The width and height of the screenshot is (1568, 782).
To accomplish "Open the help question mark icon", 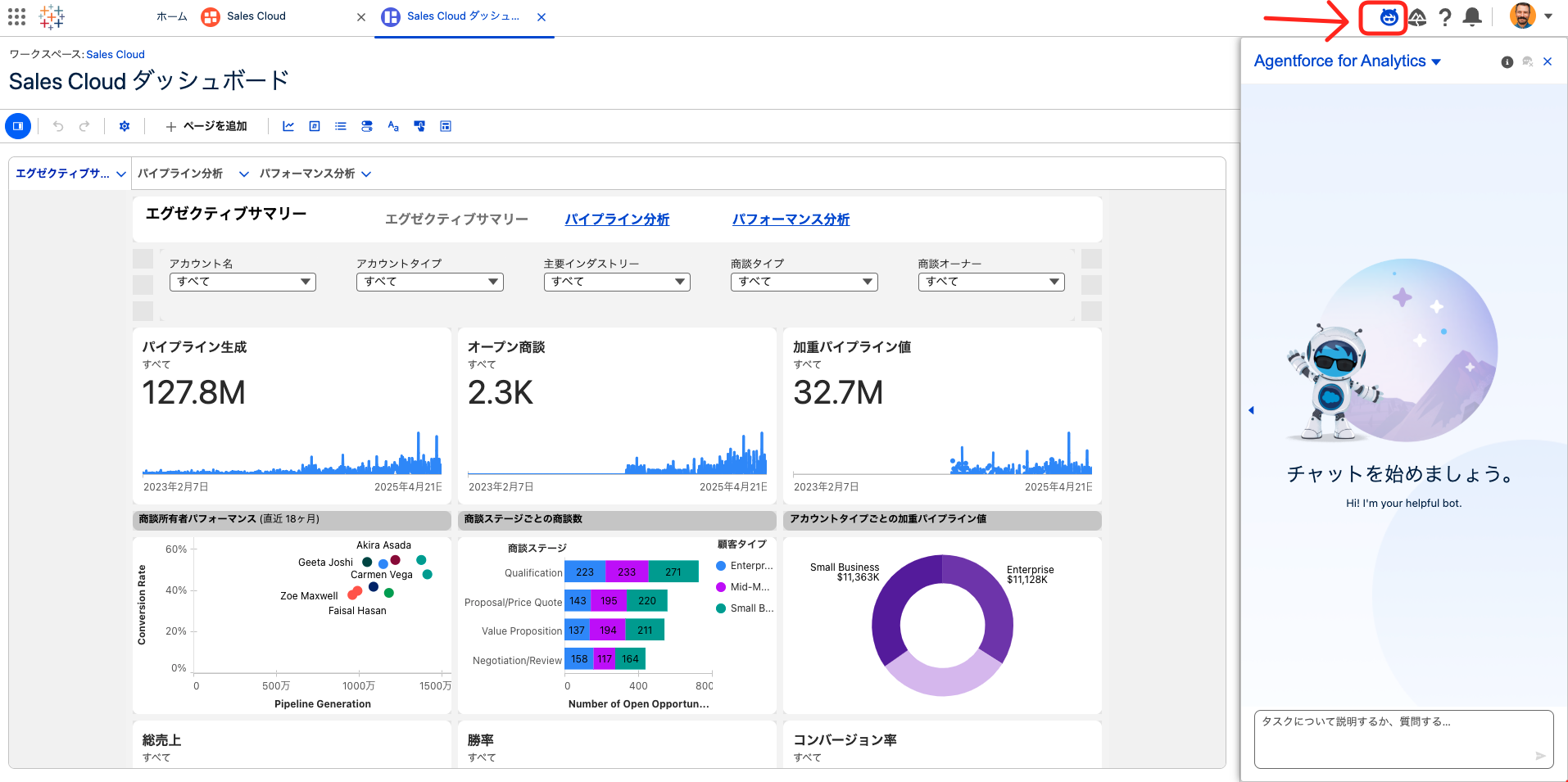I will (1445, 17).
